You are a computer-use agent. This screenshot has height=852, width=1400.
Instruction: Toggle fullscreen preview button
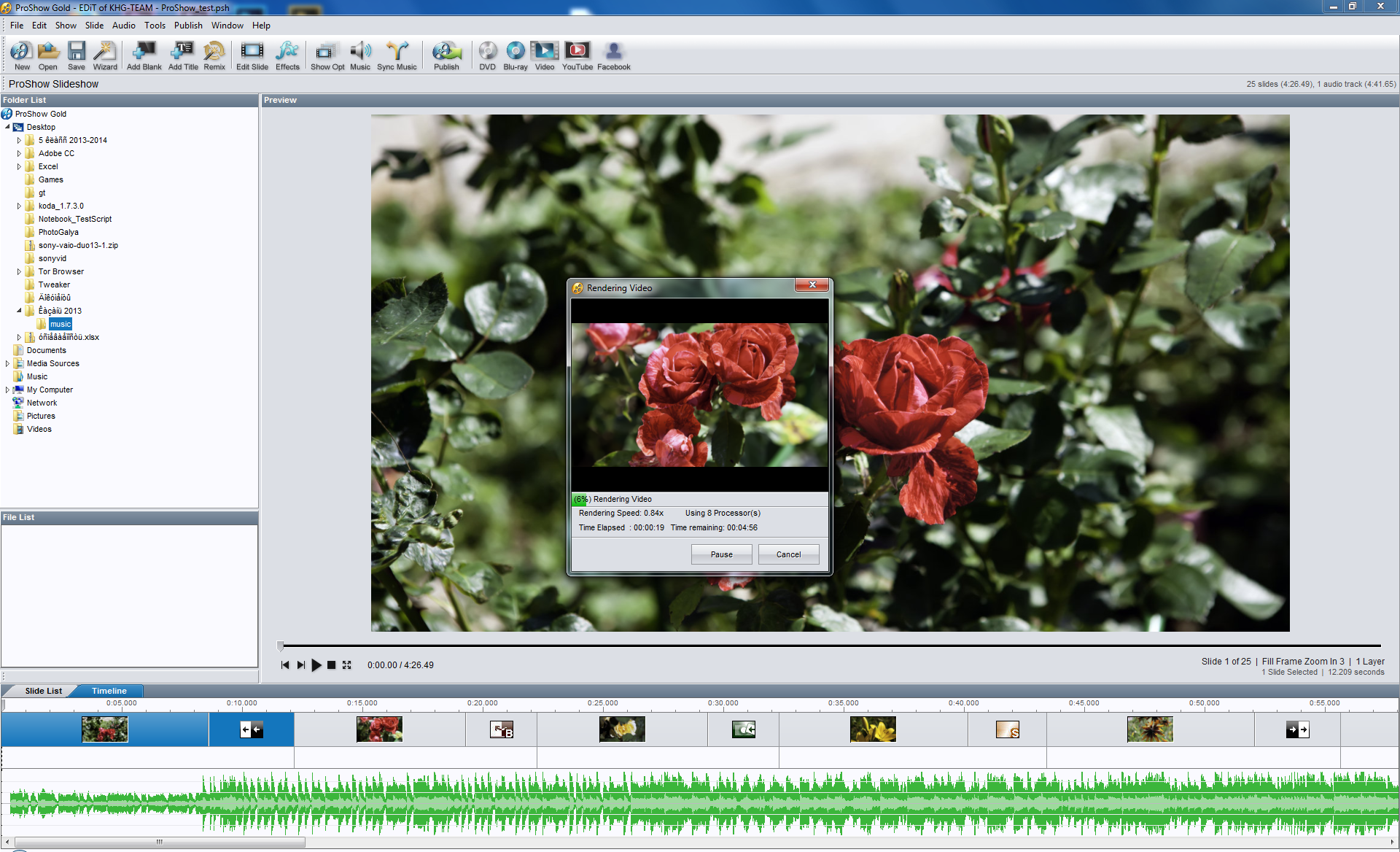347,665
